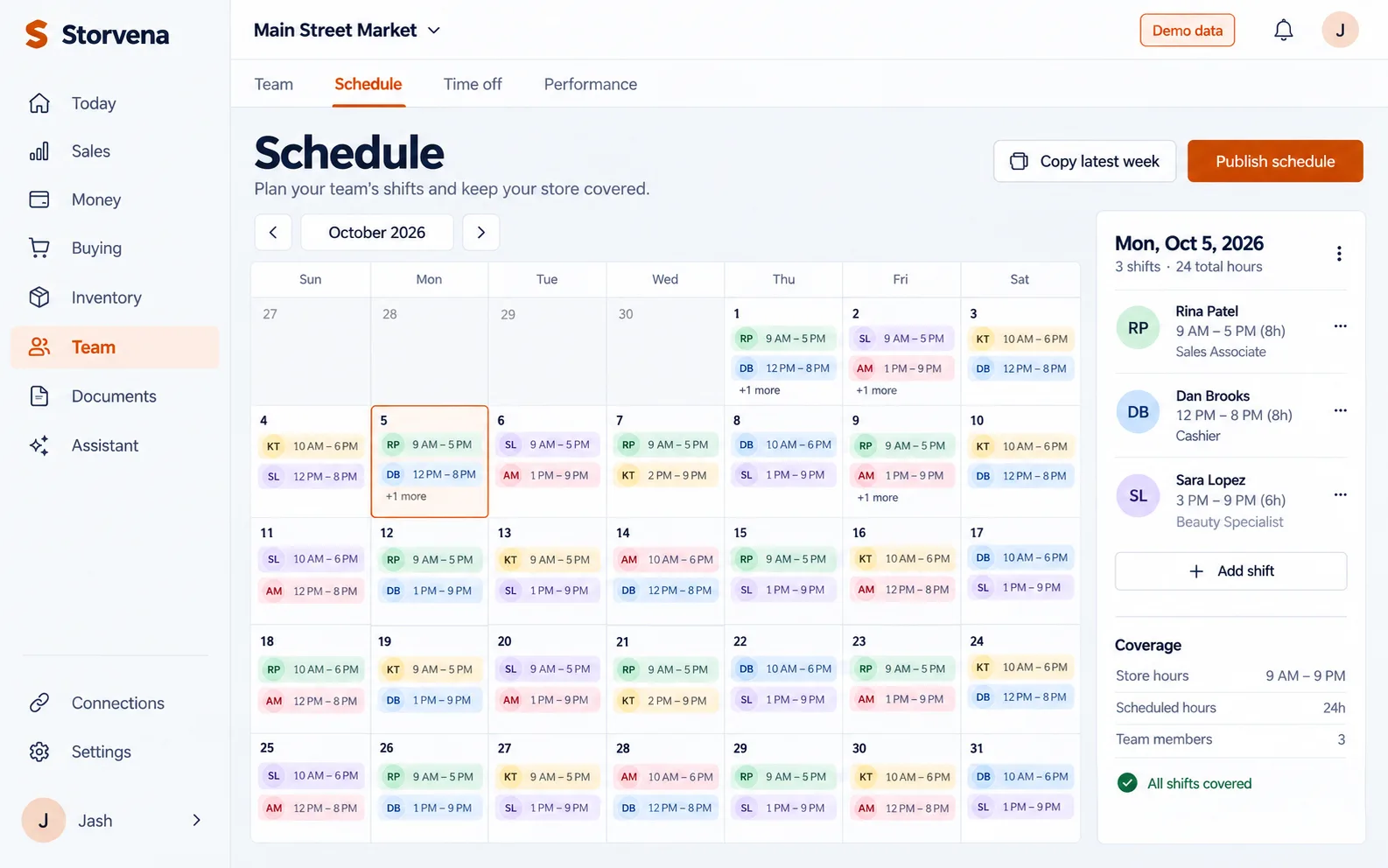Expand +1 more on October 9

(x=878, y=497)
